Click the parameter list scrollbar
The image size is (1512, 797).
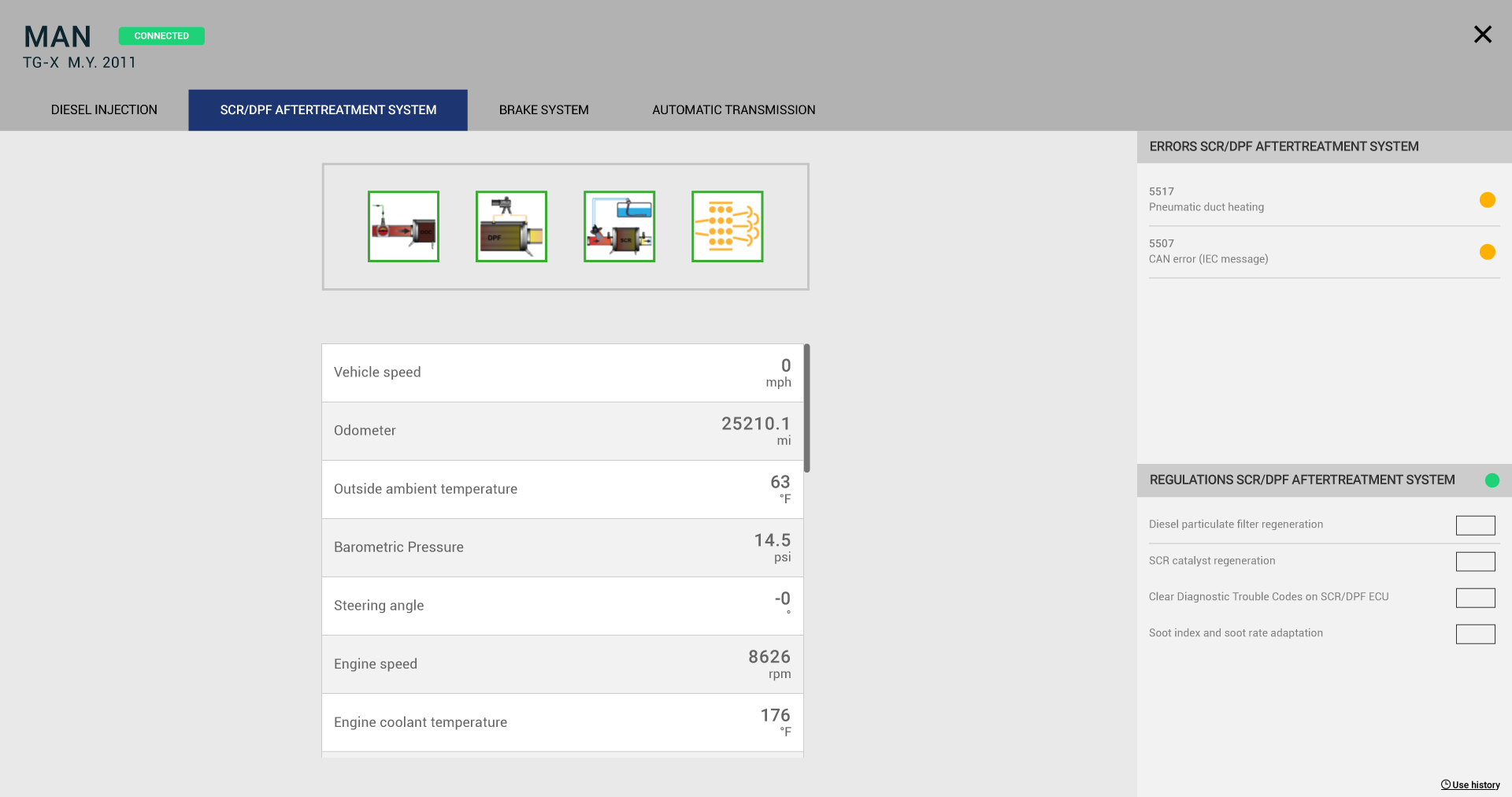[x=807, y=408]
